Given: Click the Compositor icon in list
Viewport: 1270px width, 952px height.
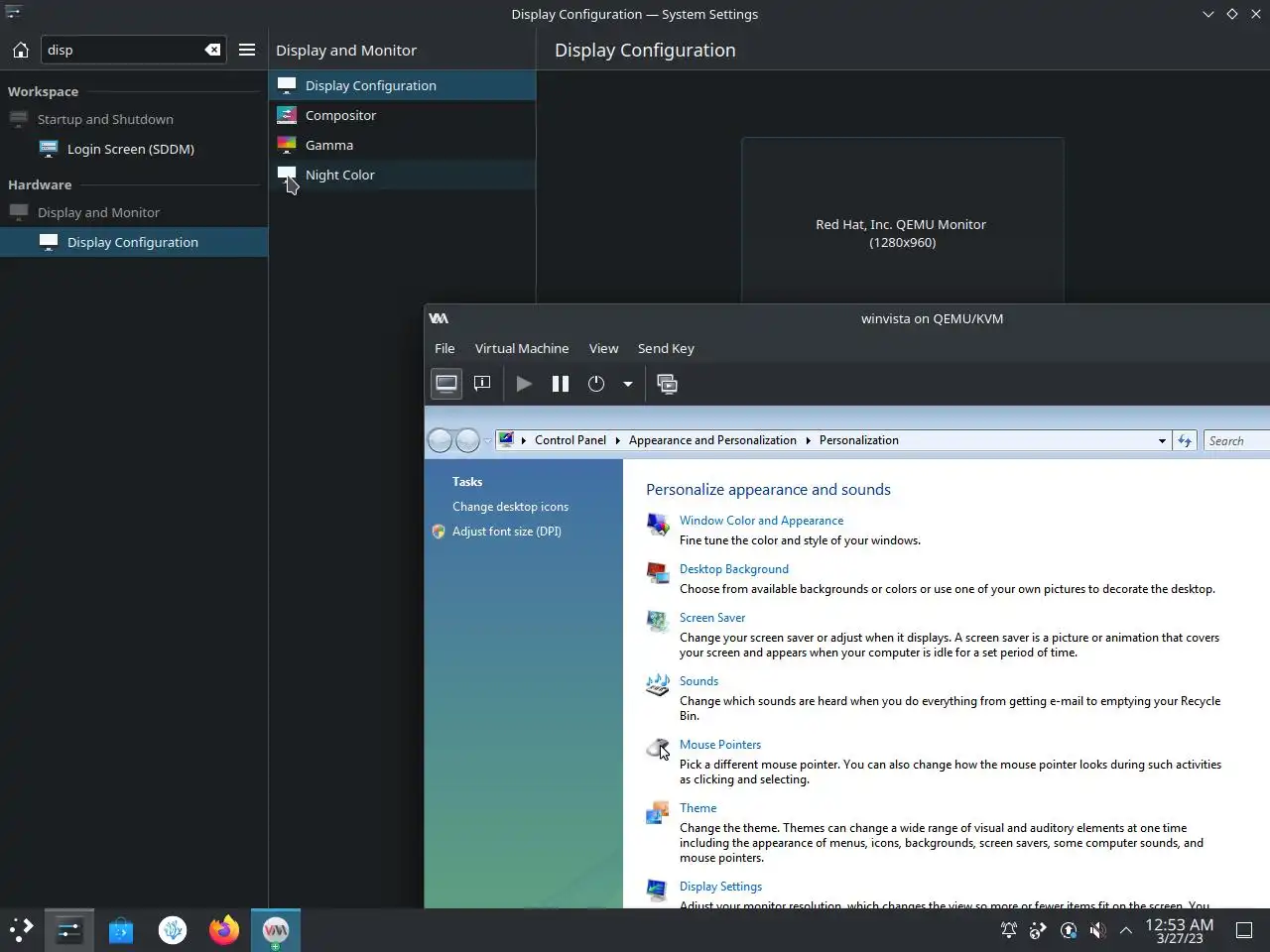Looking at the screenshot, I should click(287, 115).
